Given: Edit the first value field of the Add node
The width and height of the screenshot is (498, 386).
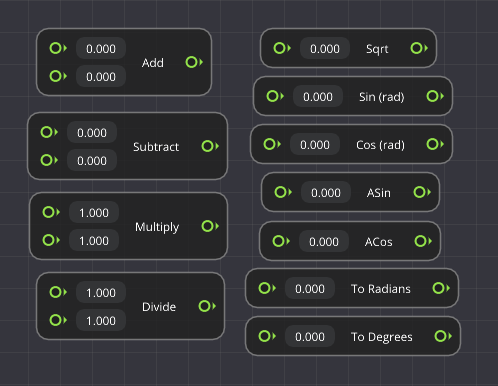Looking at the screenshot, I should [x=101, y=49].
